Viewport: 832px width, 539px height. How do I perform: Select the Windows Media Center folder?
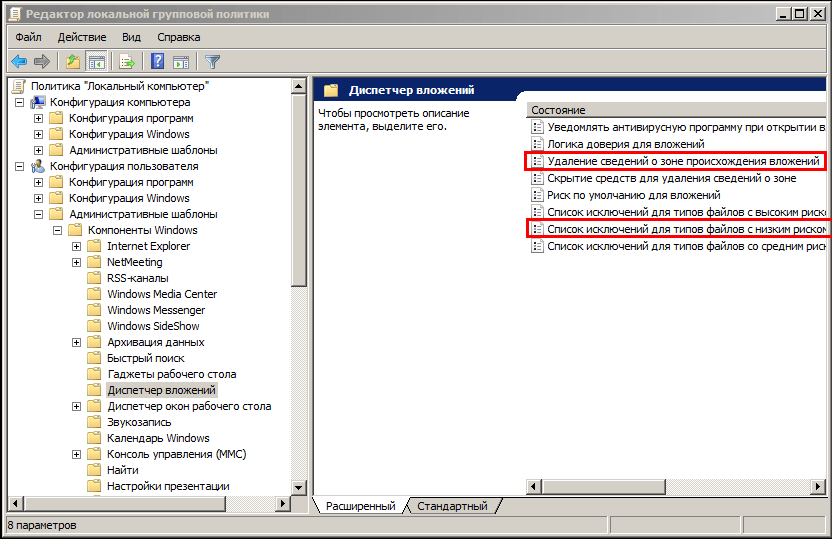(161, 294)
